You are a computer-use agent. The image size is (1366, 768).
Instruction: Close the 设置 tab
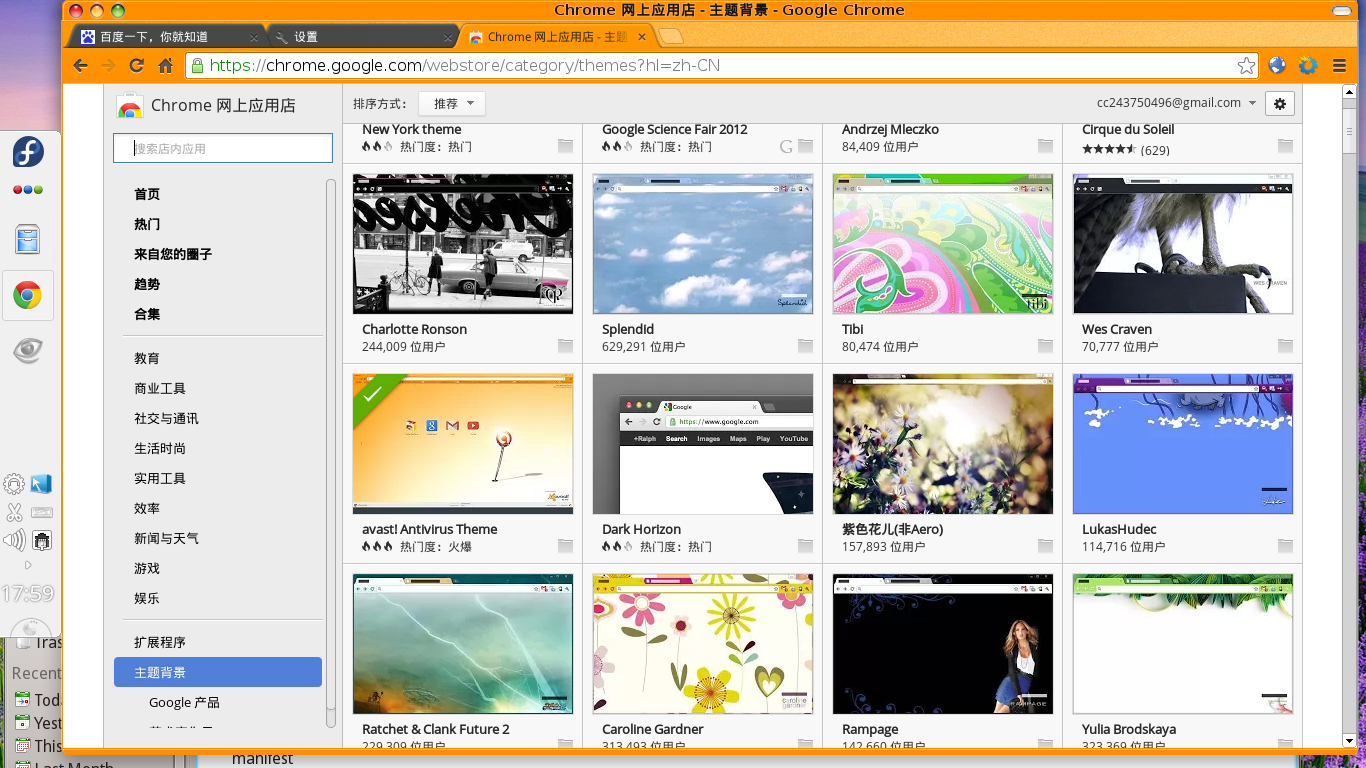[447, 37]
